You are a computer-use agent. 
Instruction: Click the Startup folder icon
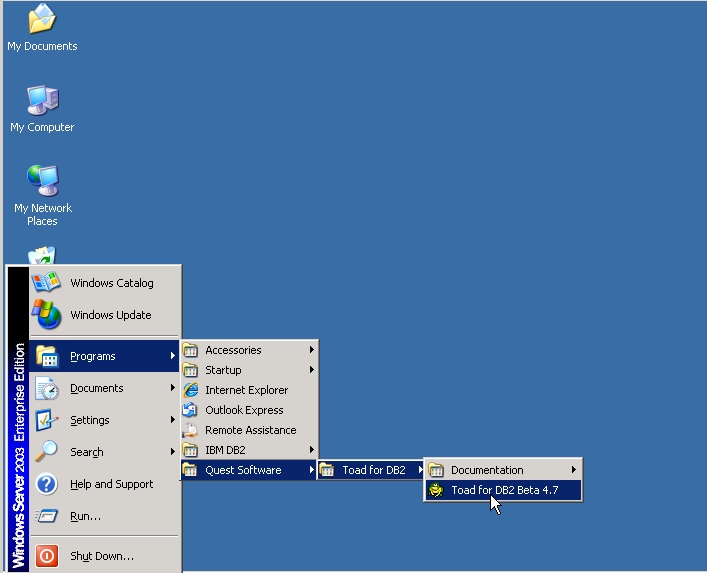click(190, 370)
